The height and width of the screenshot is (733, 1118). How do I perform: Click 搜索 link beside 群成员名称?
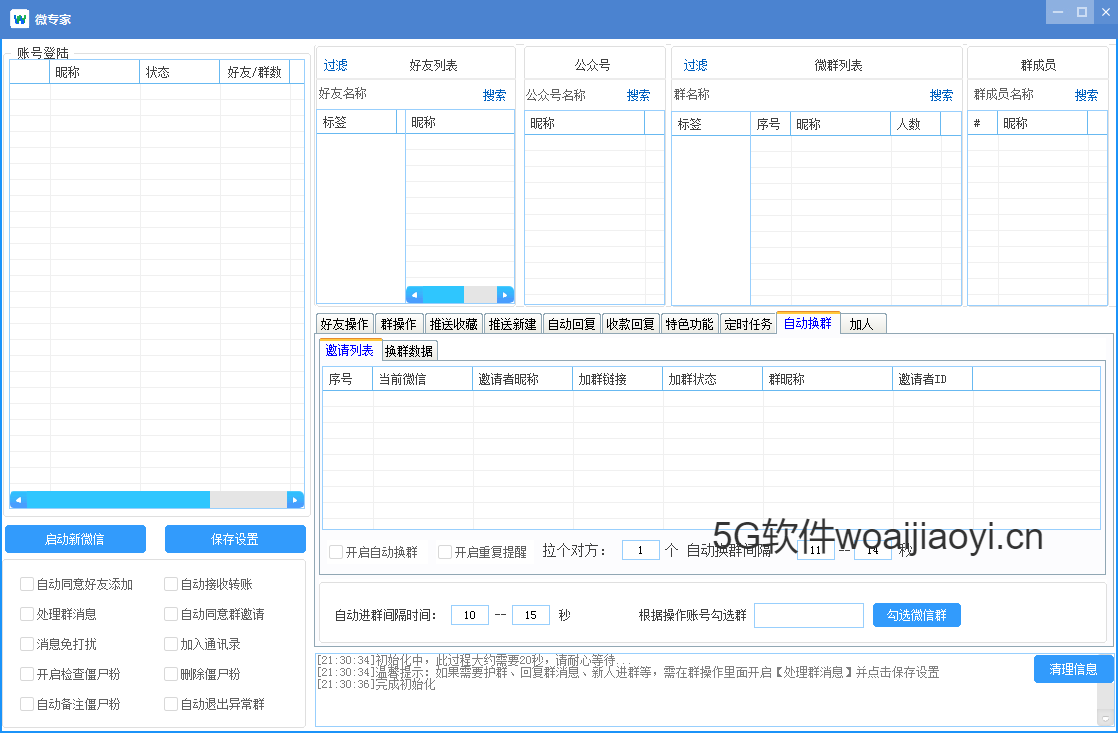point(1086,95)
